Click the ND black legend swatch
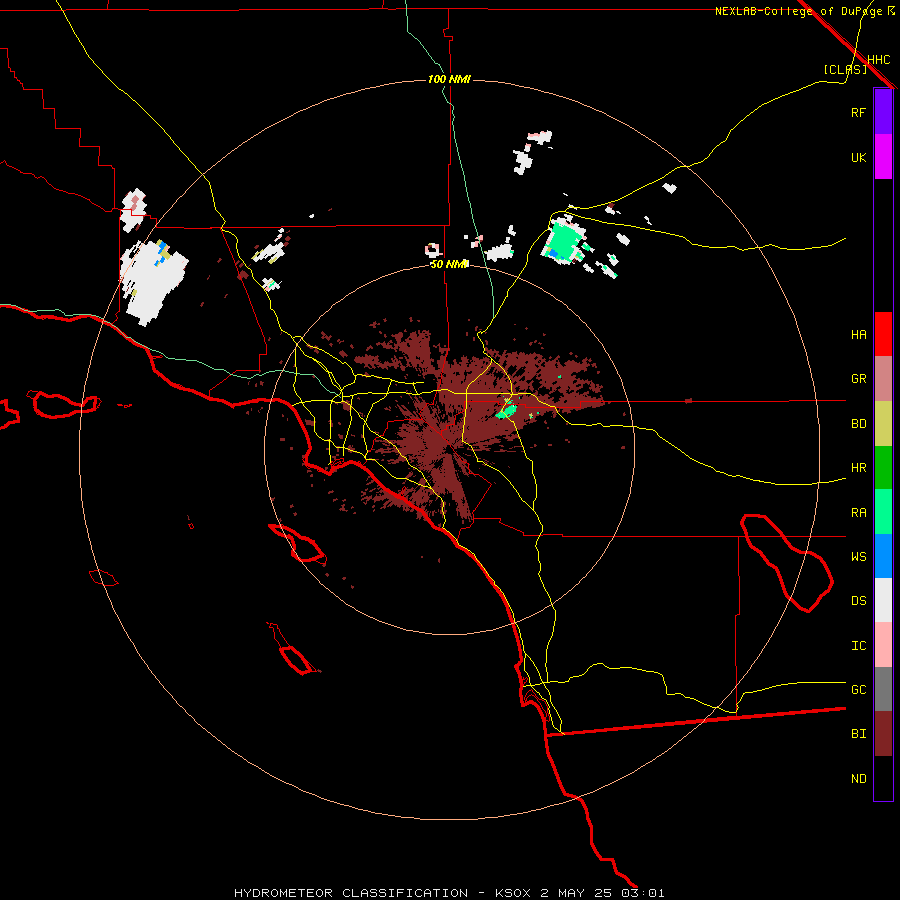Viewport: 900px width, 900px height. click(883, 778)
